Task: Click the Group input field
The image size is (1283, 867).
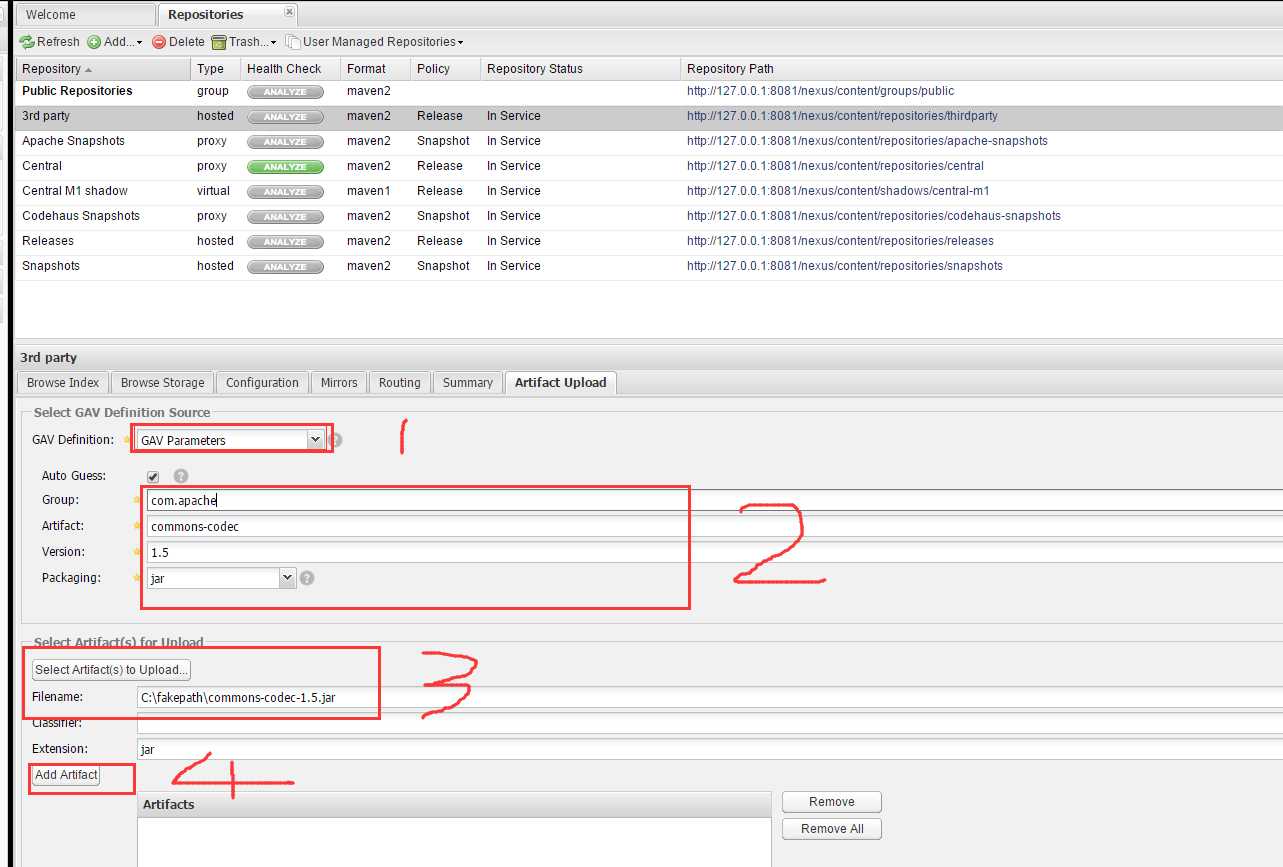Action: point(714,500)
